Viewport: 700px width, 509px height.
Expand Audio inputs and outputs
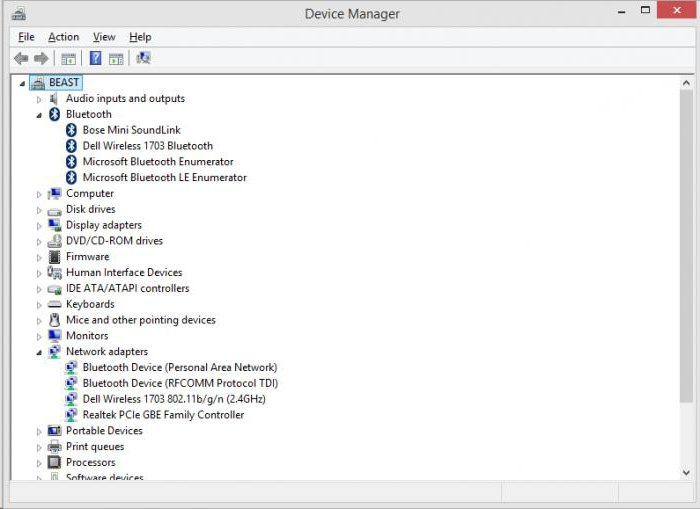[x=39, y=99]
